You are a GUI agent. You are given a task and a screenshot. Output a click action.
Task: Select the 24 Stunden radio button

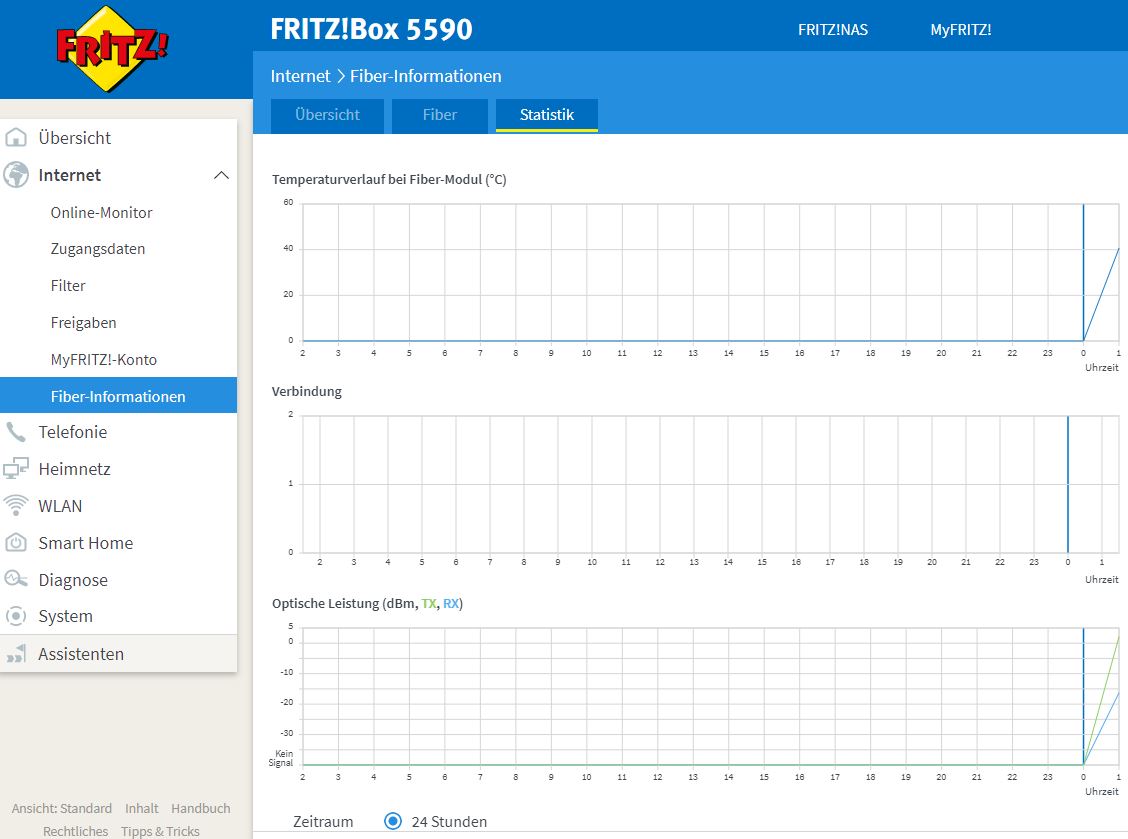pyautogui.click(x=393, y=821)
